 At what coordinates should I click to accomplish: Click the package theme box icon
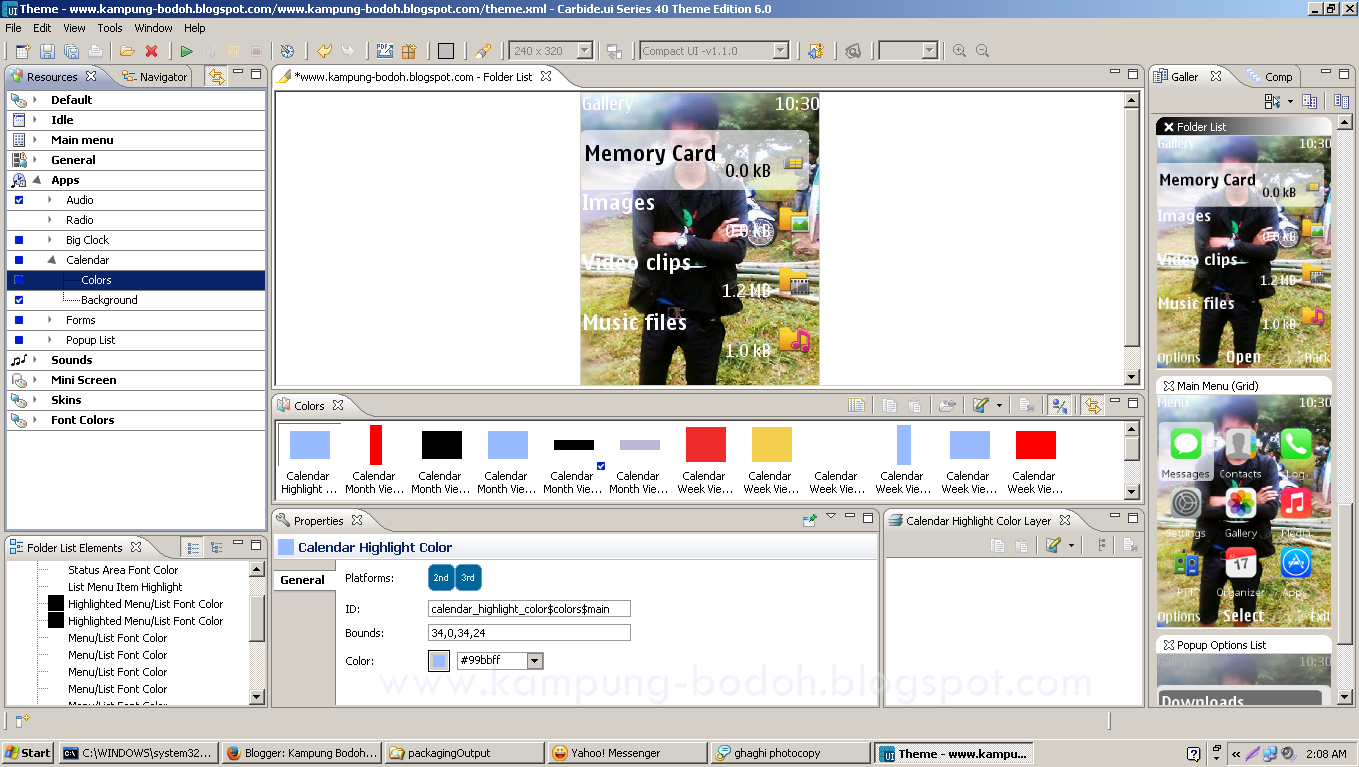click(x=409, y=51)
